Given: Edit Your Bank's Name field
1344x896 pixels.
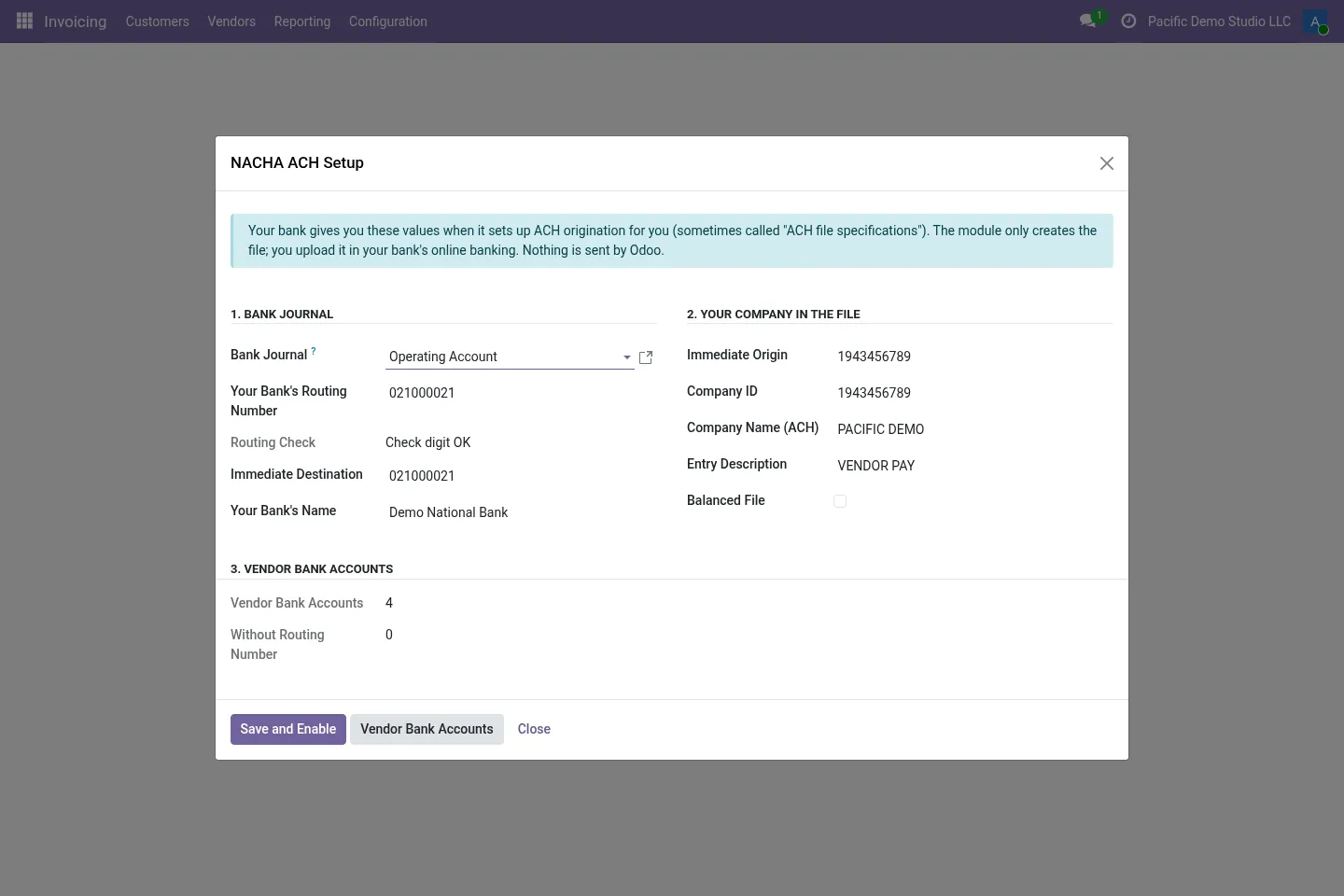Looking at the screenshot, I should pyautogui.click(x=521, y=512).
